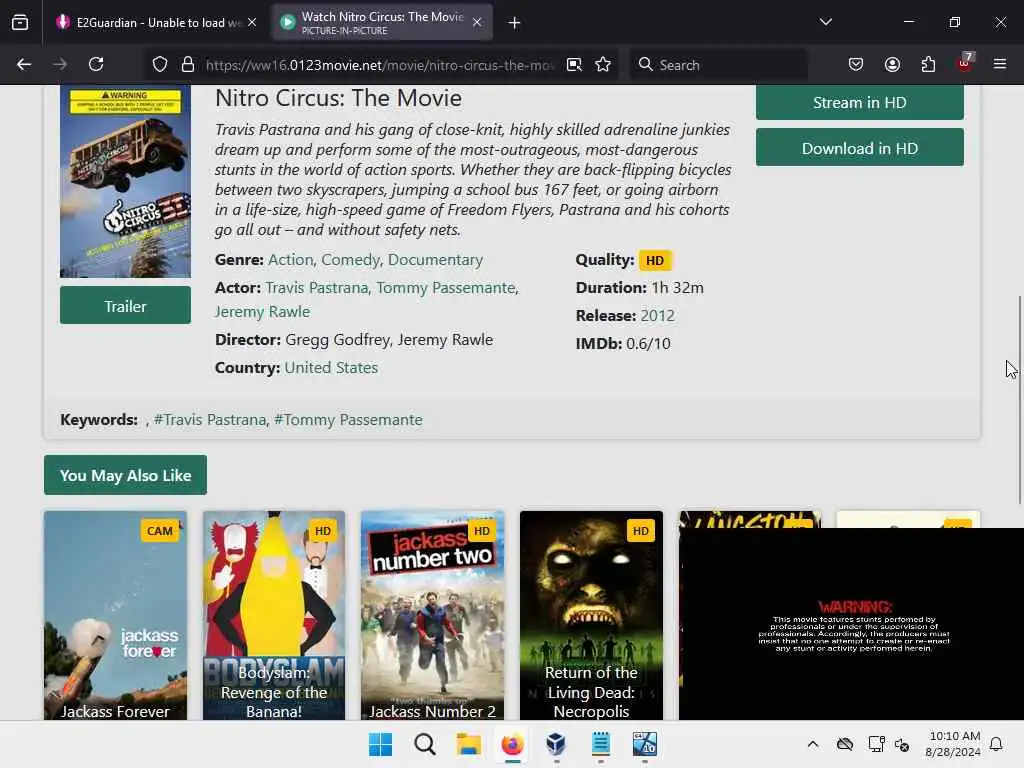Viewport: 1024px width, 768px height.
Task: Open United States country link
Action: click(x=331, y=368)
